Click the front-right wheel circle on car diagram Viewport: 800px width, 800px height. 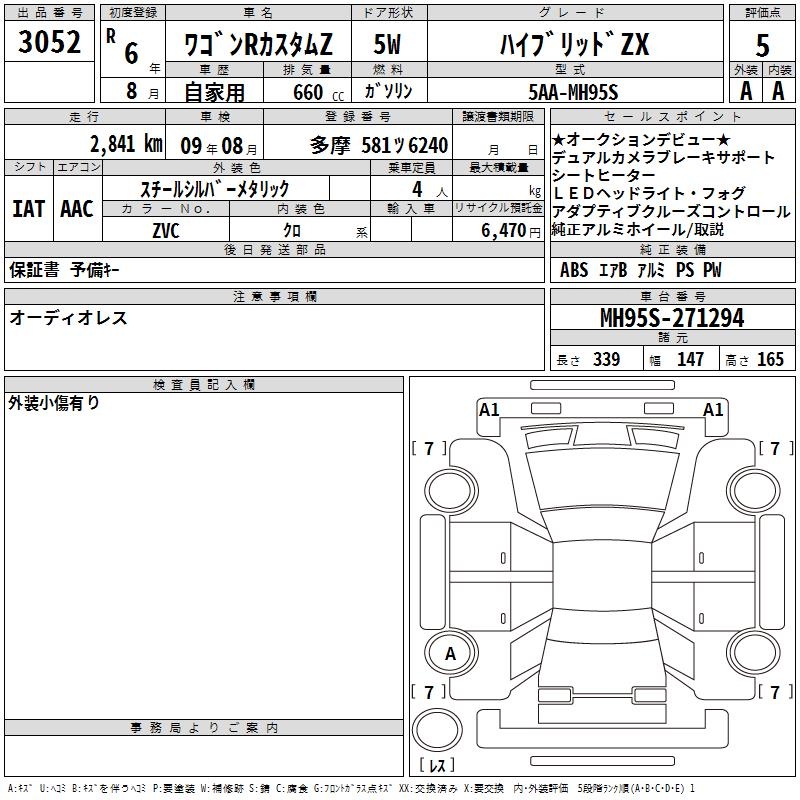pyautogui.click(x=754, y=487)
